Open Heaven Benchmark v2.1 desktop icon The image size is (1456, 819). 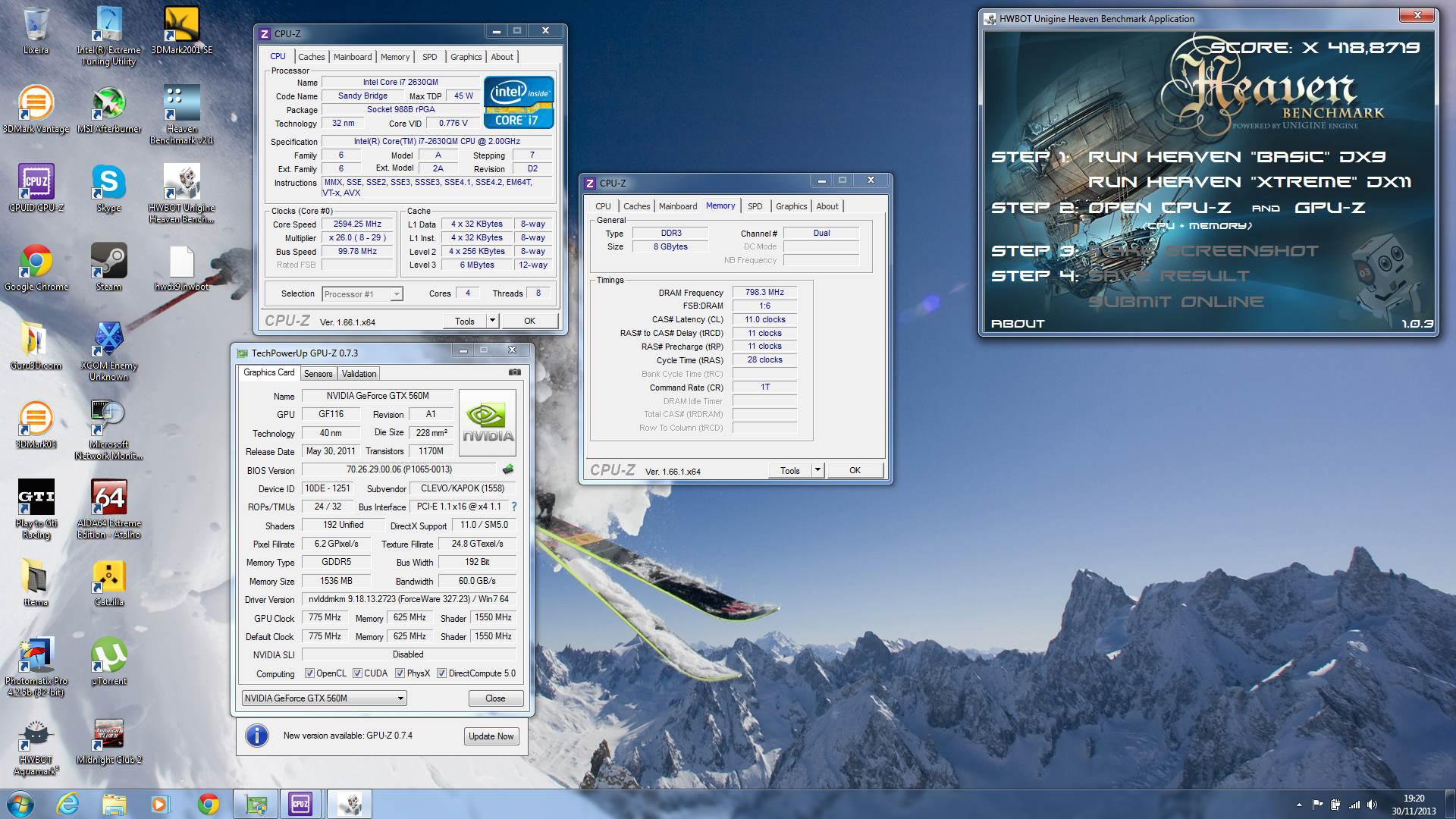[181, 115]
